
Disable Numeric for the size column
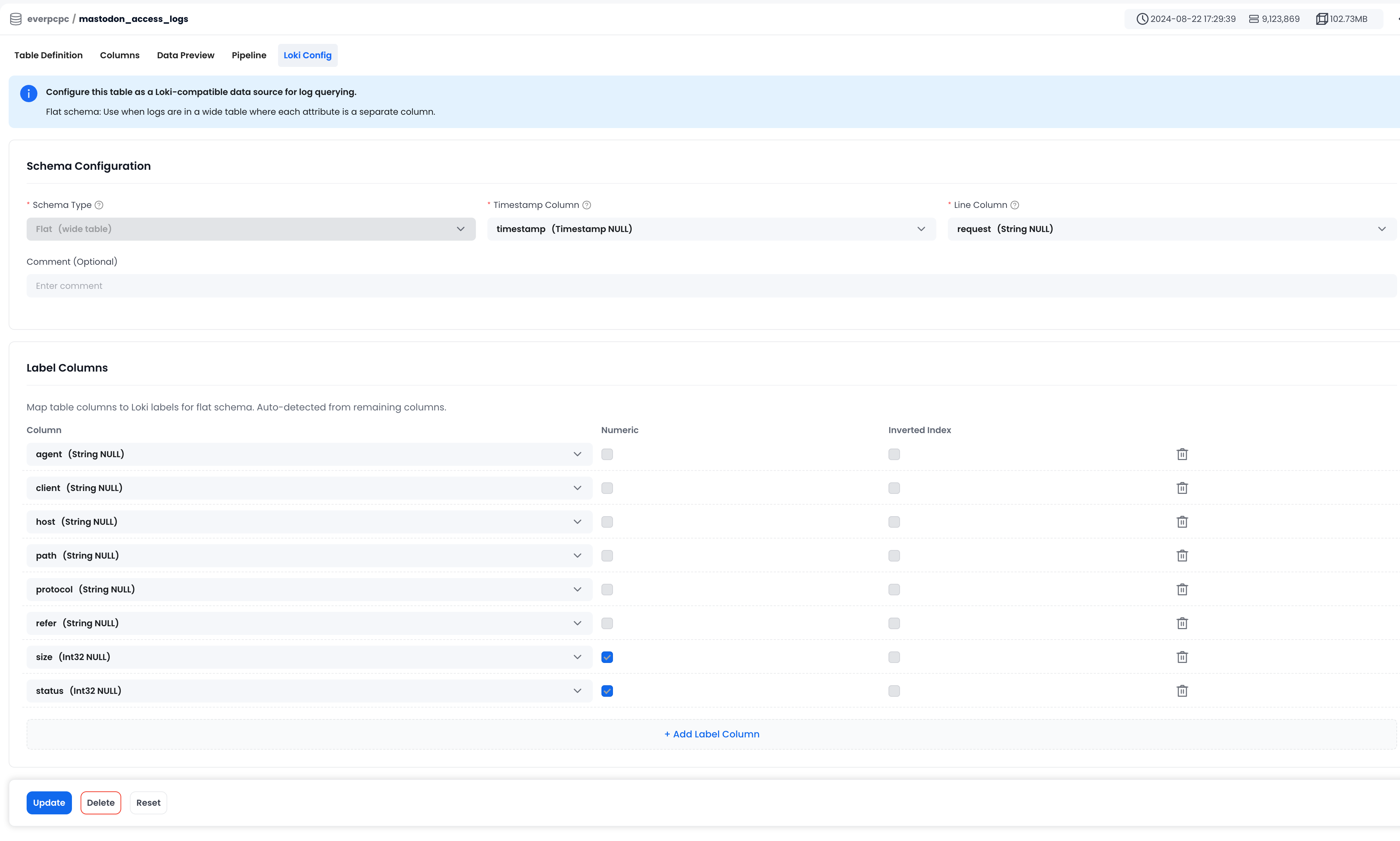coord(607,657)
